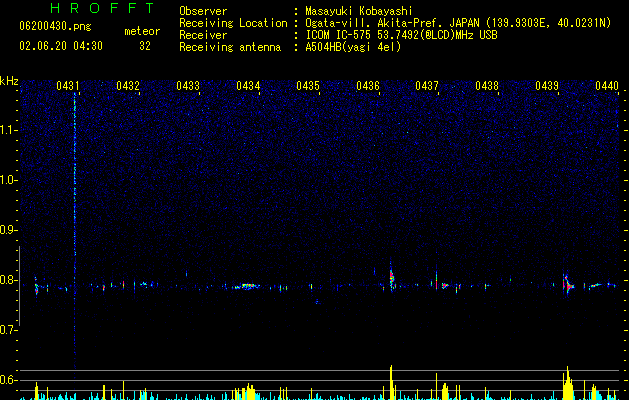The height and width of the screenshot is (400, 629).
Task: Click the 0.9 frequency axis label
Action: point(9,230)
